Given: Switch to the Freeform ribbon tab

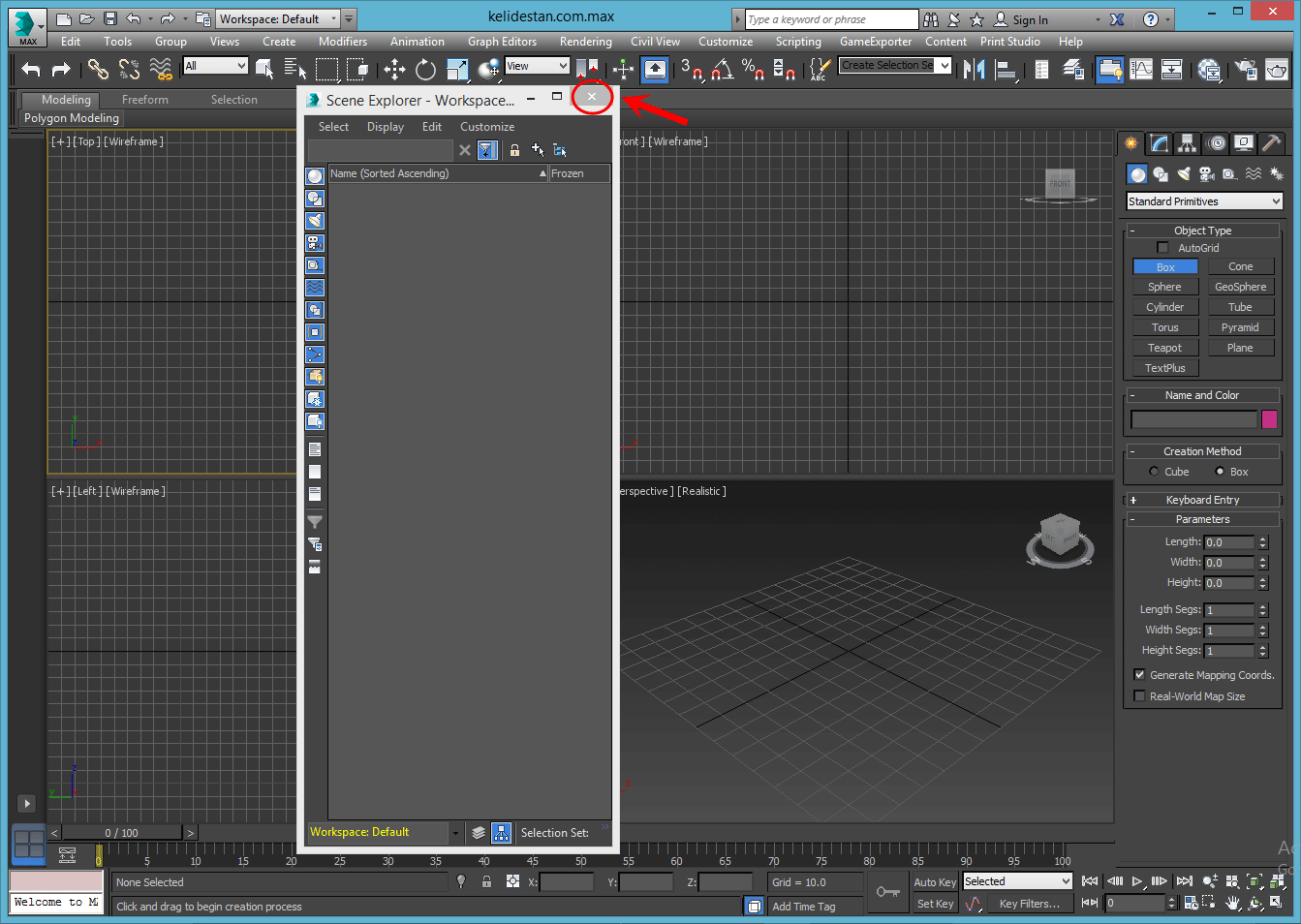Looking at the screenshot, I should (145, 100).
